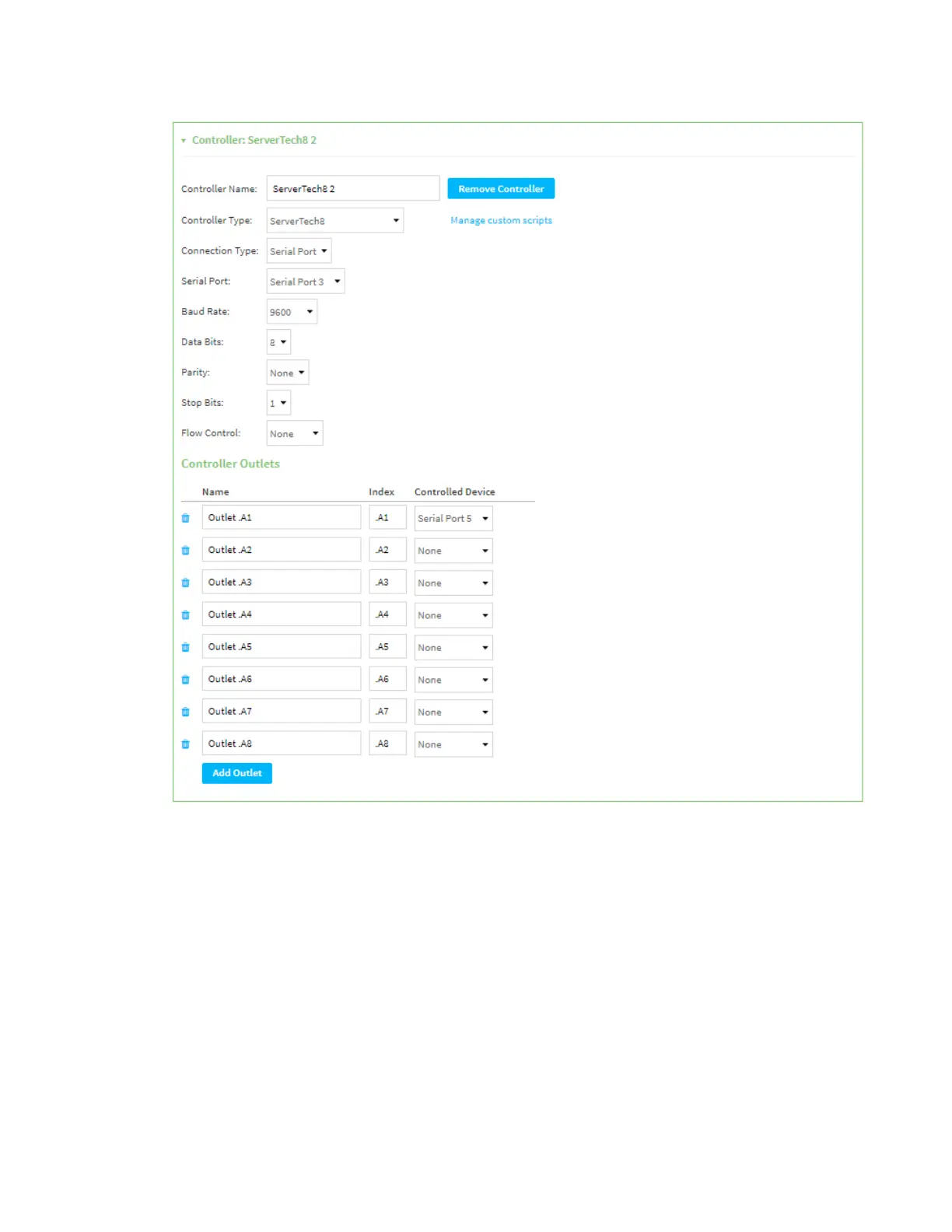Click the Outlet .A6 name field
This screenshot has height=1232, width=952.
point(282,679)
